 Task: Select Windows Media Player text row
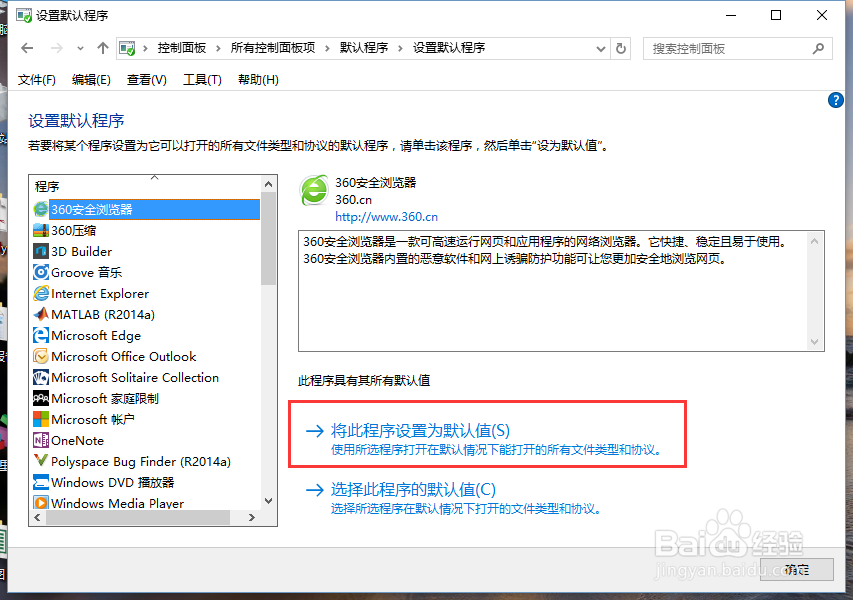(x=118, y=503)
